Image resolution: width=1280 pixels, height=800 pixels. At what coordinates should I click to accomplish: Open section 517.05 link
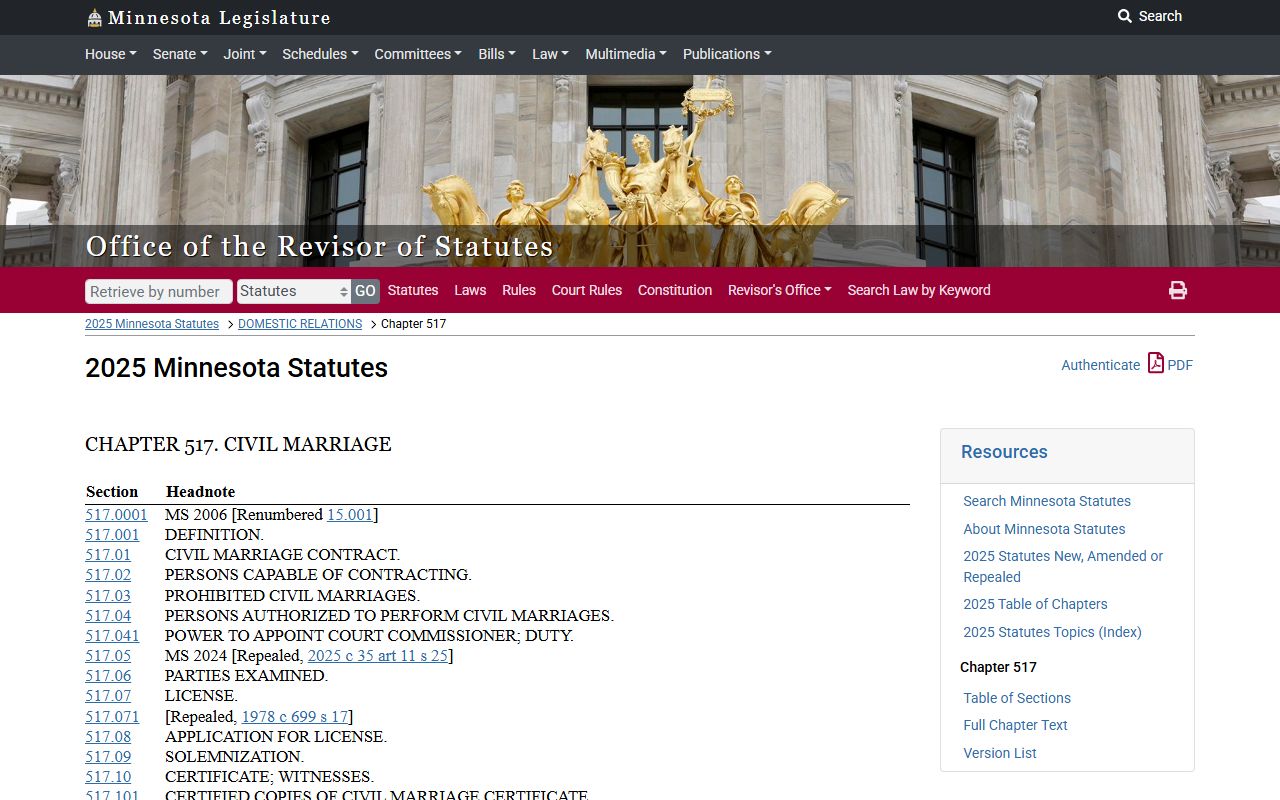108,656
